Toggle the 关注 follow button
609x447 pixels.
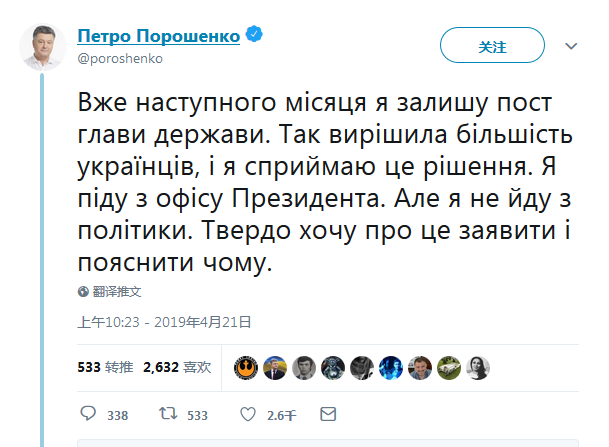pyautogui.click(x=492, y=46)
